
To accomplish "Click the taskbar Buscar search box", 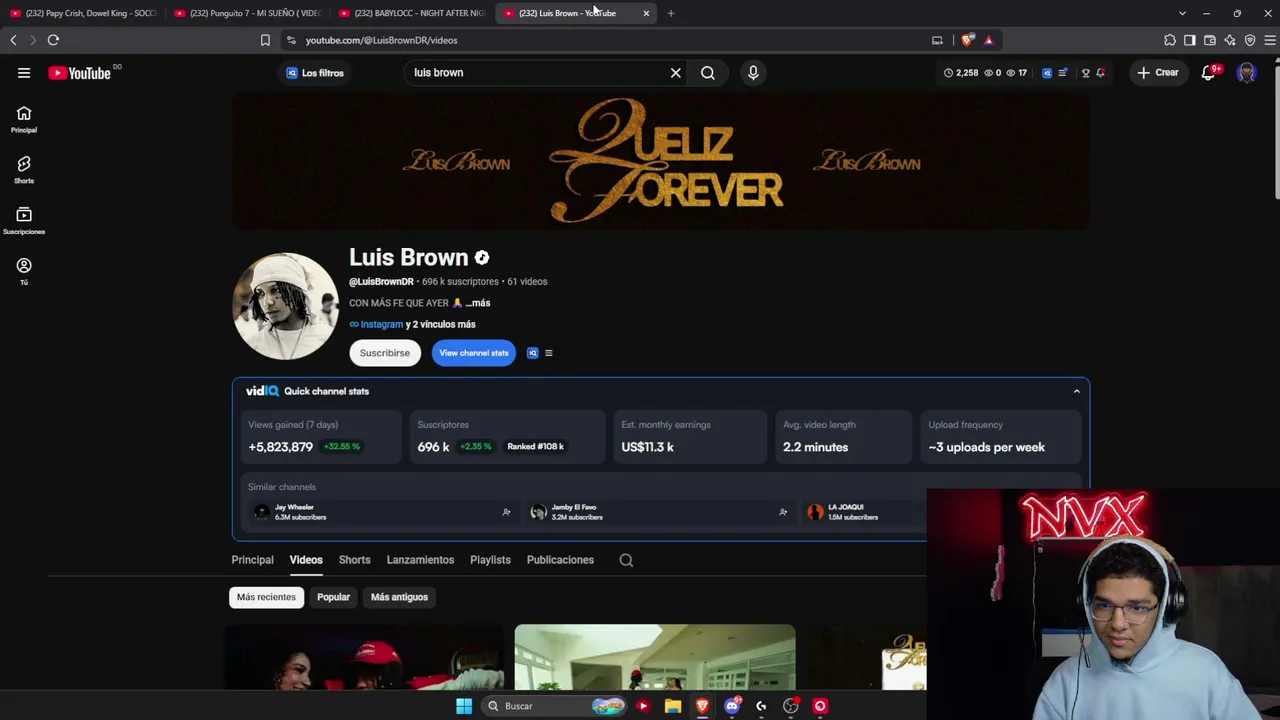I will 553,706.
